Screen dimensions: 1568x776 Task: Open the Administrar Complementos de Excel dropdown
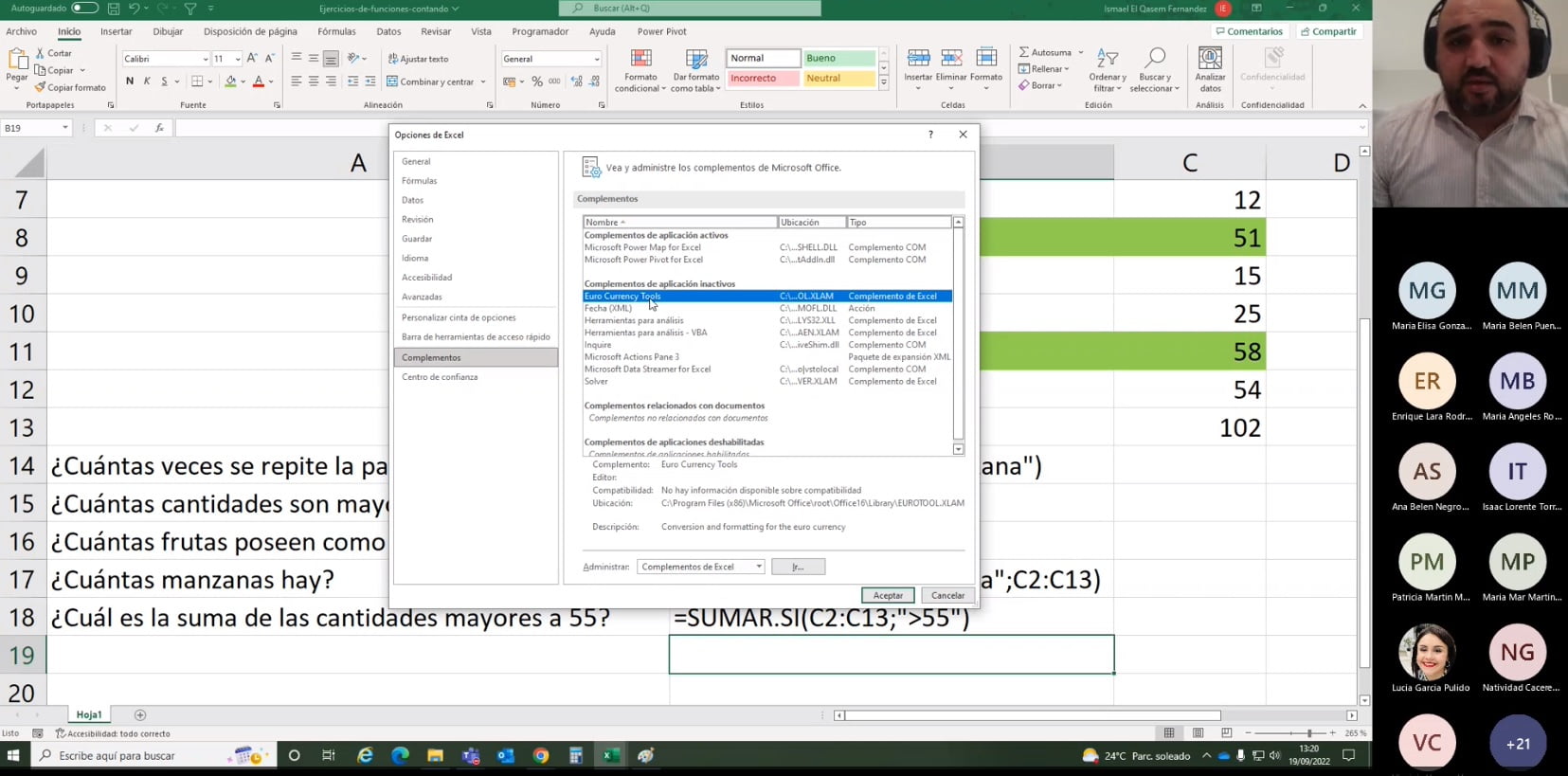tap(701, 567)
